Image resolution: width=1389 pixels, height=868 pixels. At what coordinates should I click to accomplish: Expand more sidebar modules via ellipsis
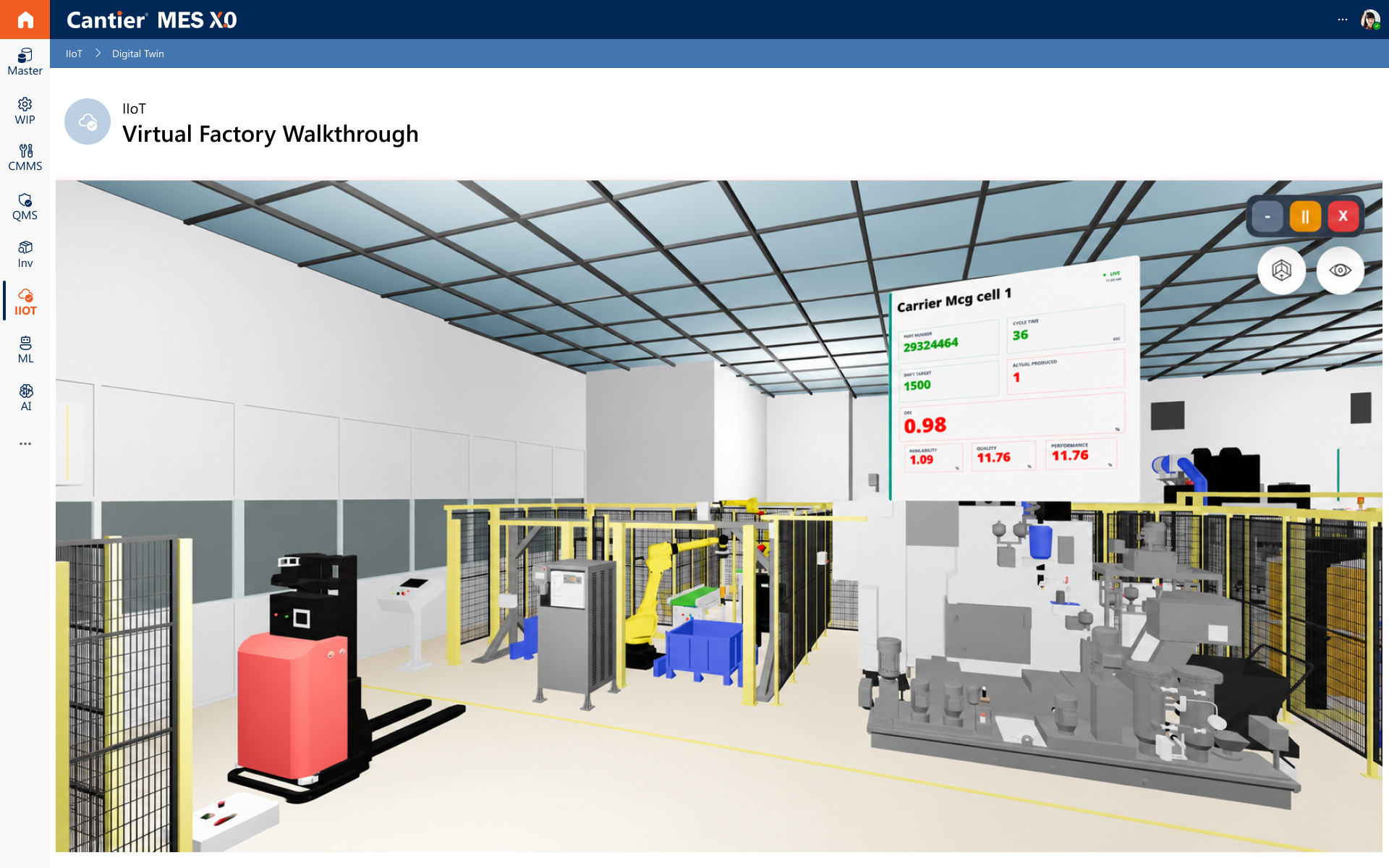25,443
